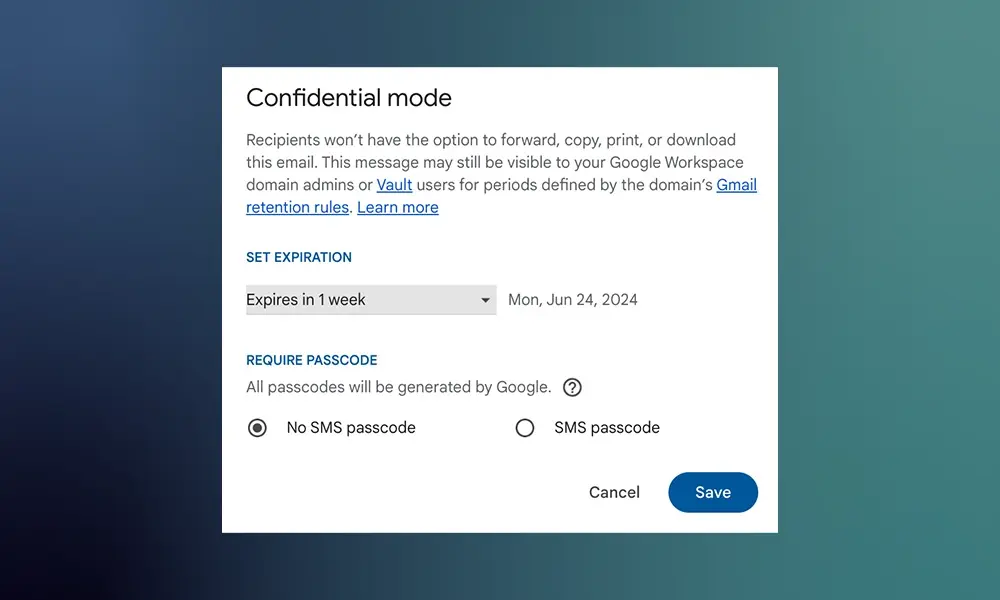Screen dimensions: 1000x600
Task: Click the word 'Gmail' in the retention link
Action: pyautogui.click(x=736, y=185)
